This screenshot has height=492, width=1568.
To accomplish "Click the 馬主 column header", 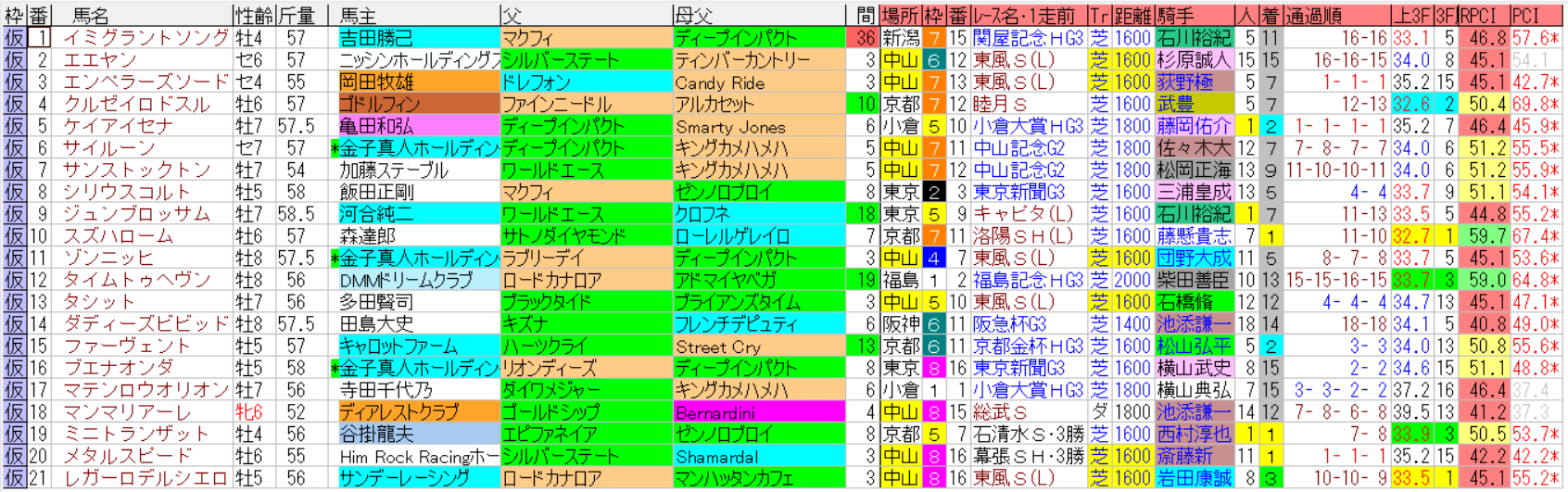I will (358, 15).
